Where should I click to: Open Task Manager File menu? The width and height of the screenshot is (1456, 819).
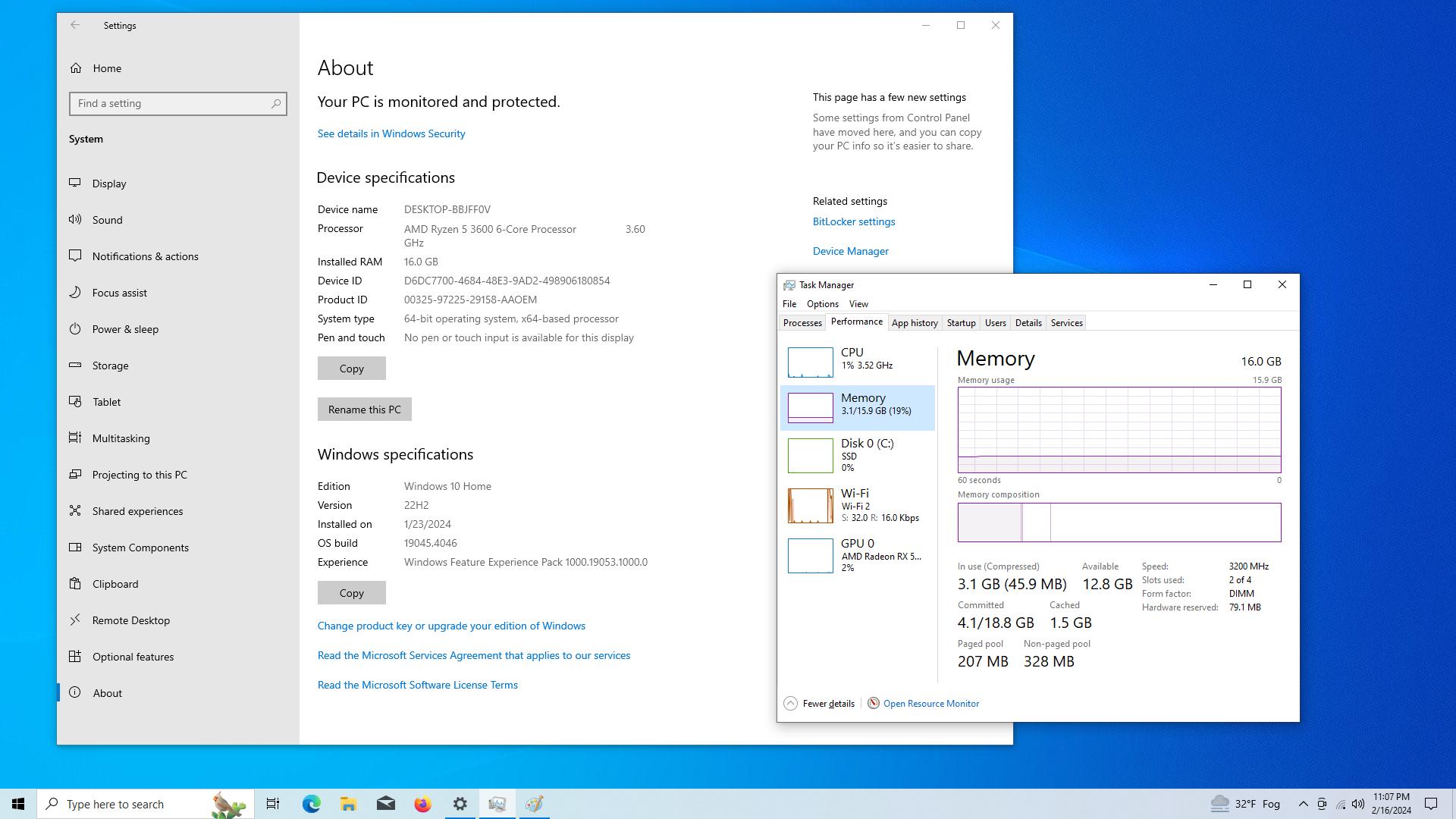tap(789, 304)
